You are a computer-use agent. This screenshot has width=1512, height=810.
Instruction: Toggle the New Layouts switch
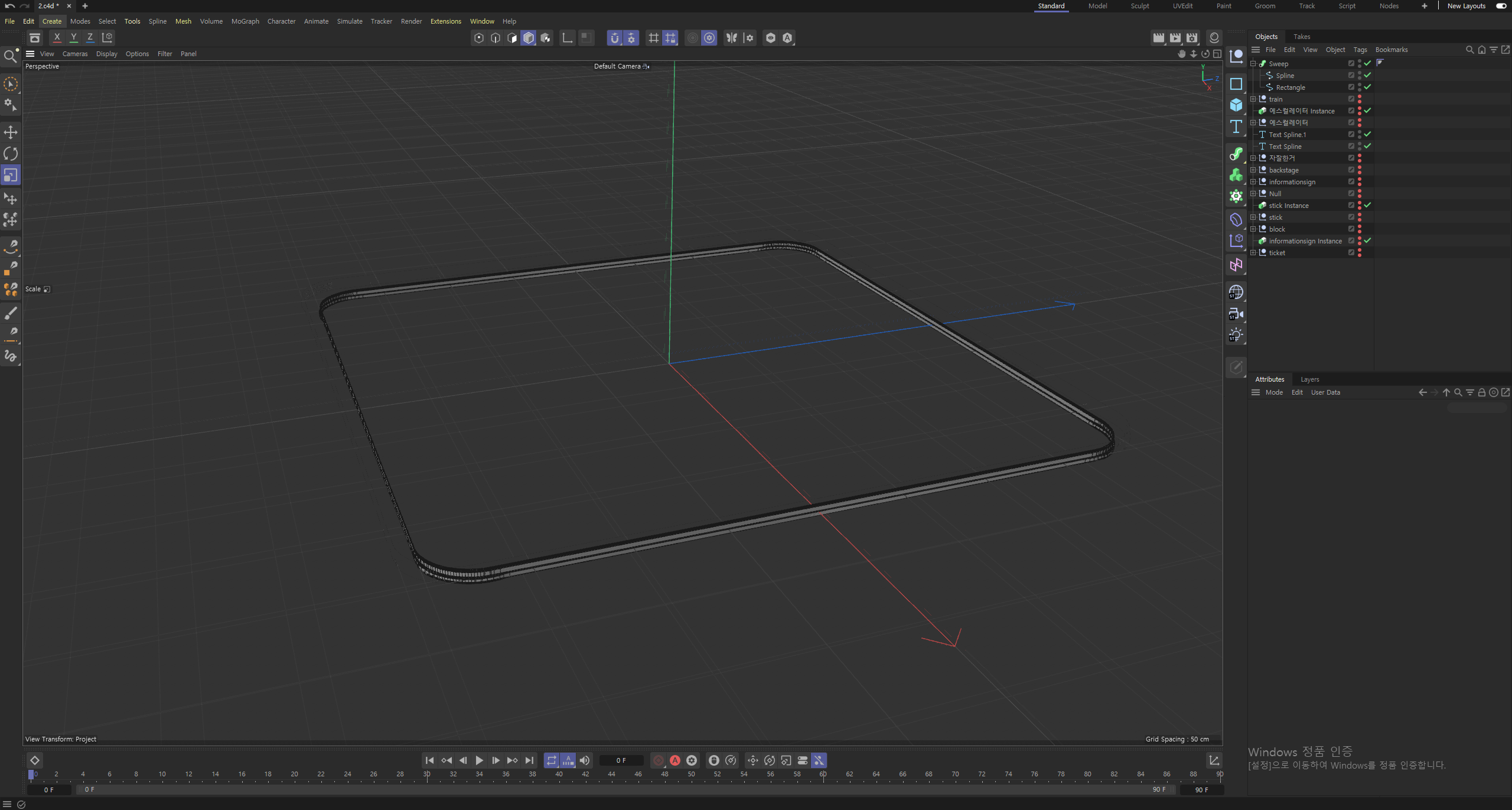[x=1501, y=6]
